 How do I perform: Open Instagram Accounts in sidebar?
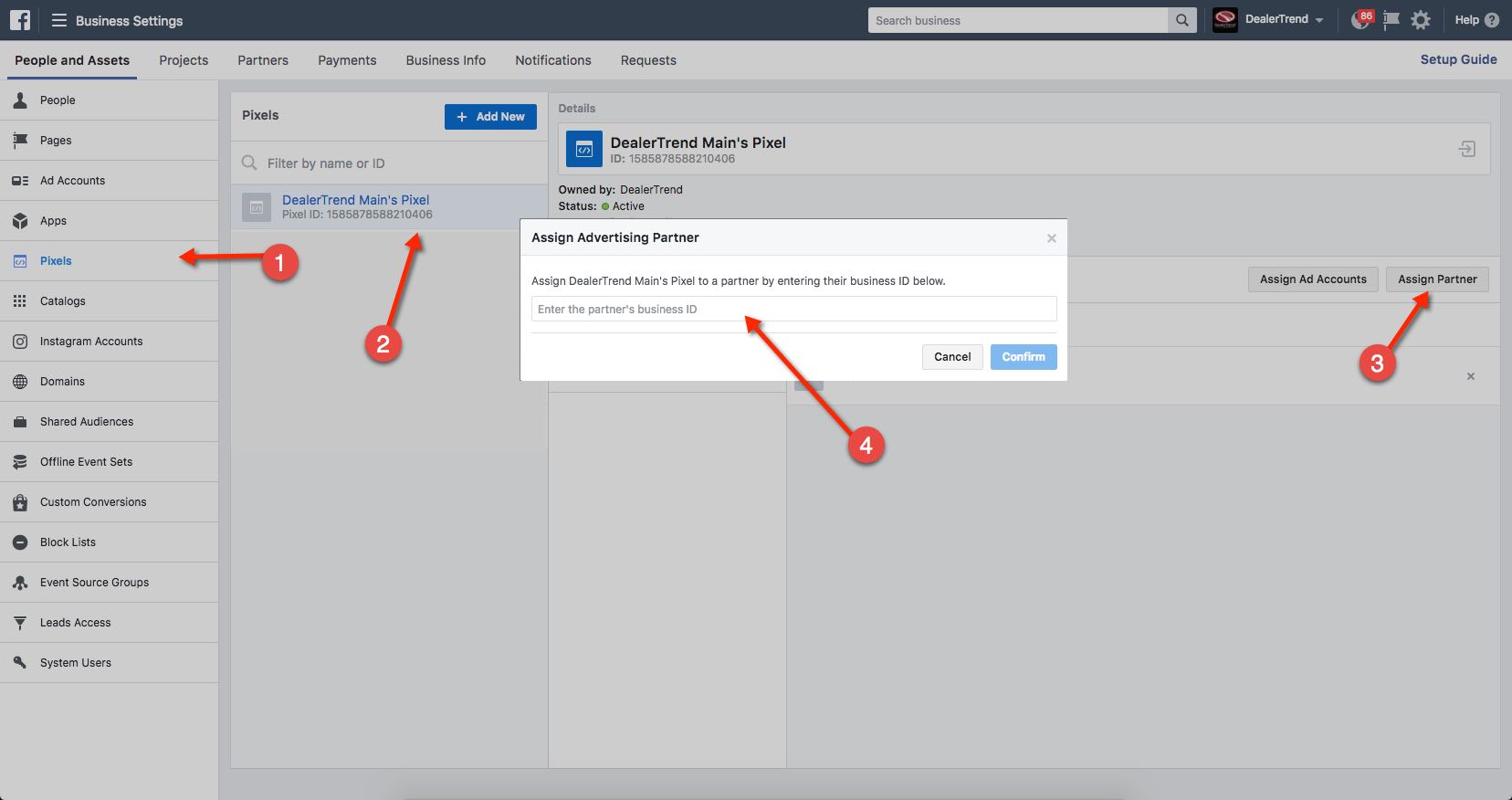pos(109,342)
